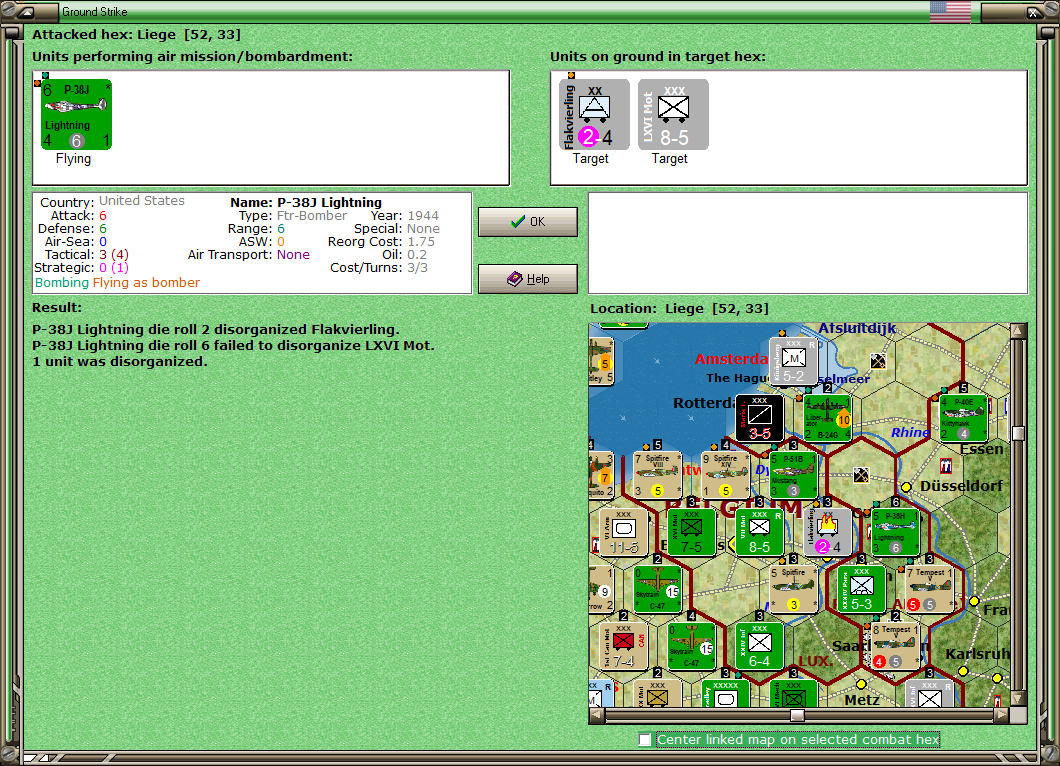Click result line about disorganized Flakvierling

(x=216, y=329)
